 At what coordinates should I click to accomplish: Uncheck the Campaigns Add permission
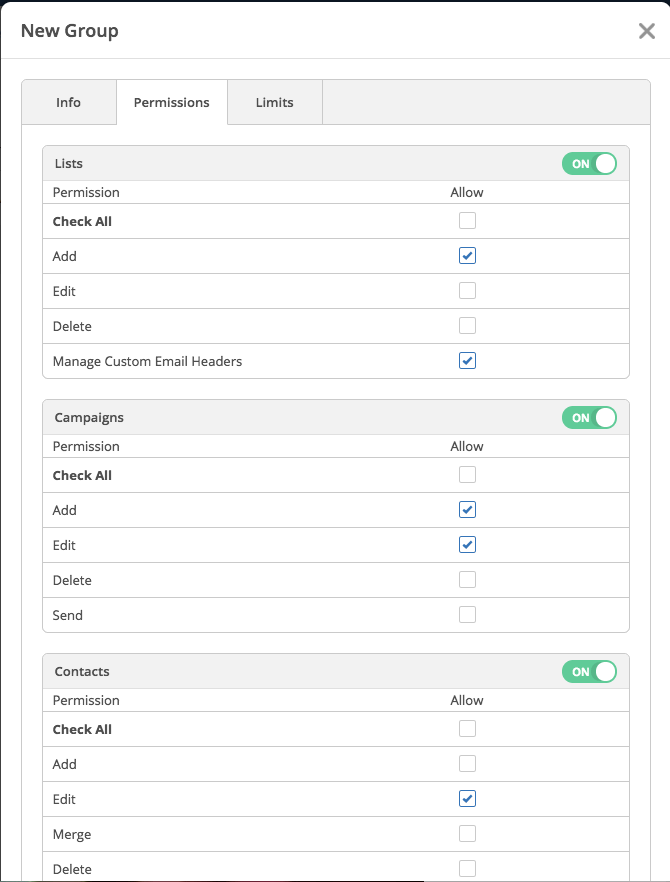click(467, 510)
